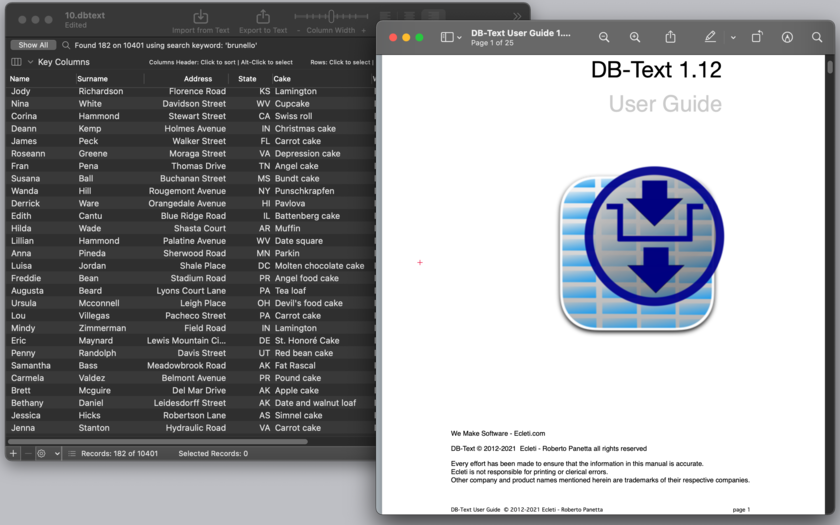Open the toolbar overflow double-chevron
840x525 pixels.
517,16
